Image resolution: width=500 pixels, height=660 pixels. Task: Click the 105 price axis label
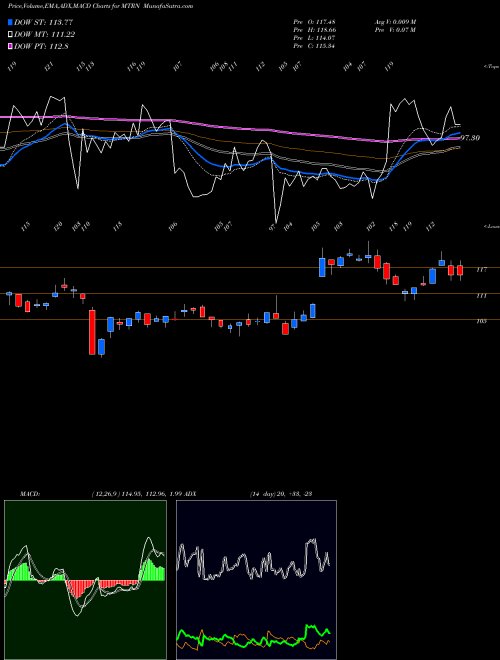tap(481, 321)
